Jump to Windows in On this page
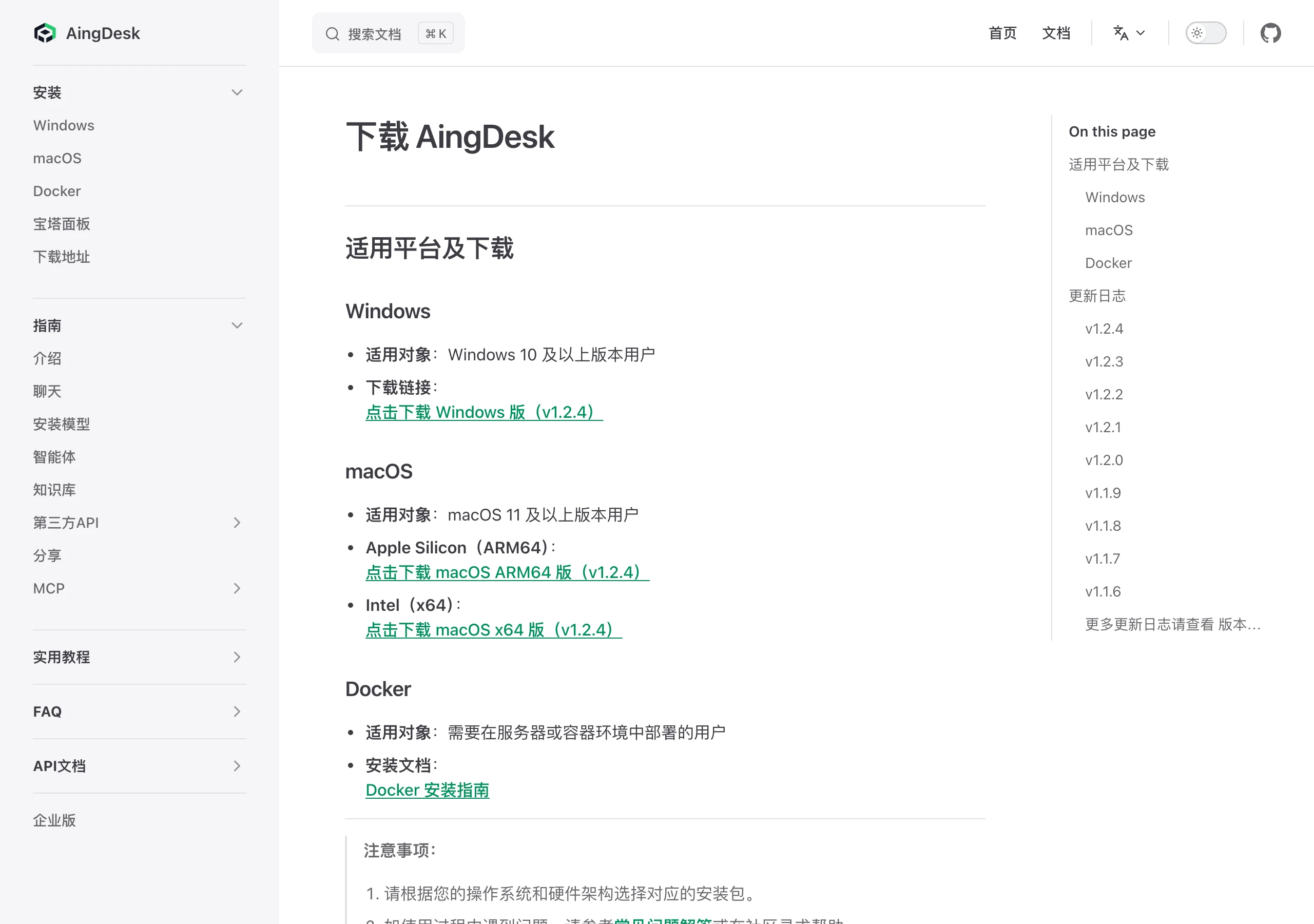Image resolution: width=1314 pixels, height=924 pixels. coord(1115,197)
